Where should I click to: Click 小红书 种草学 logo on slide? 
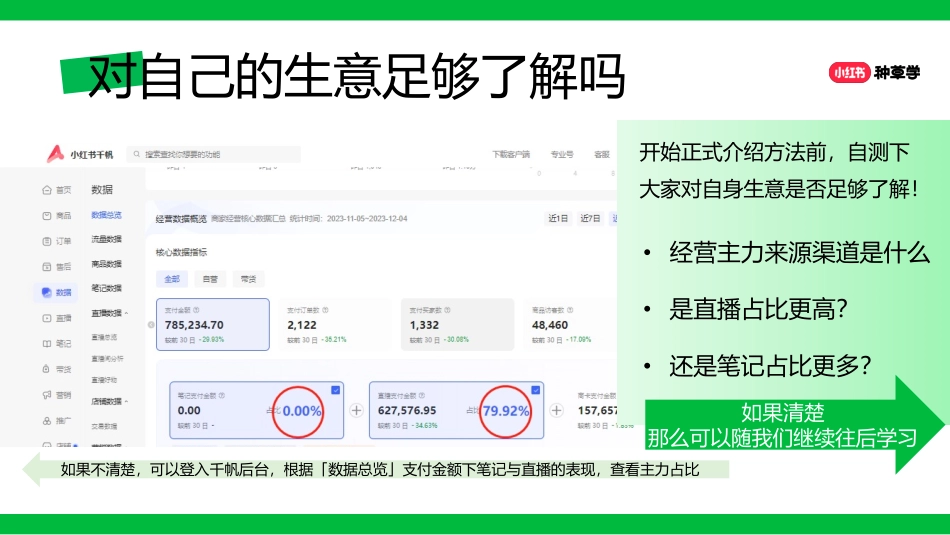click(874, 73)
